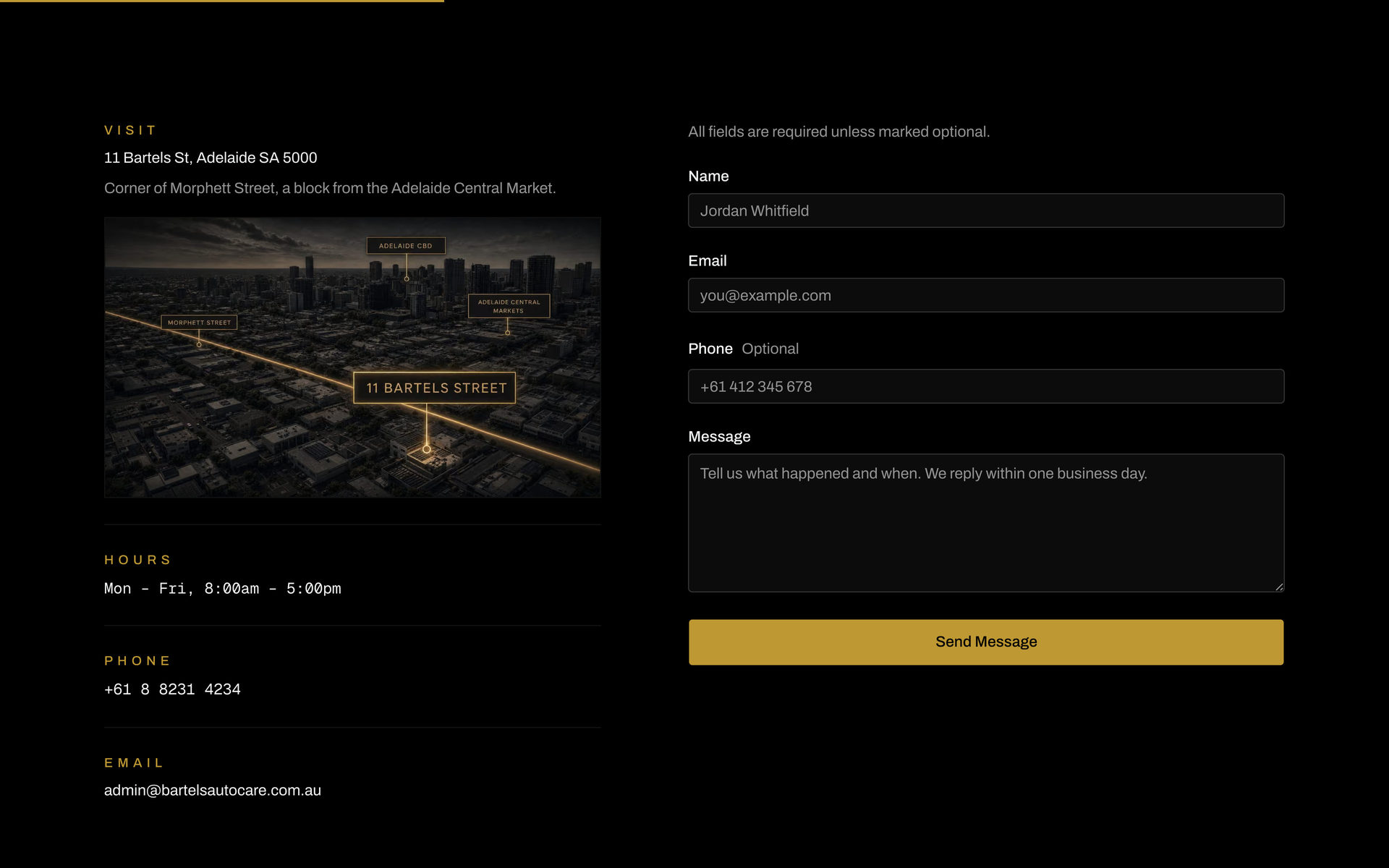Click the Message textarea resize handle
The height and width of the screenshot is (868, 1389).
[1279, 587]
